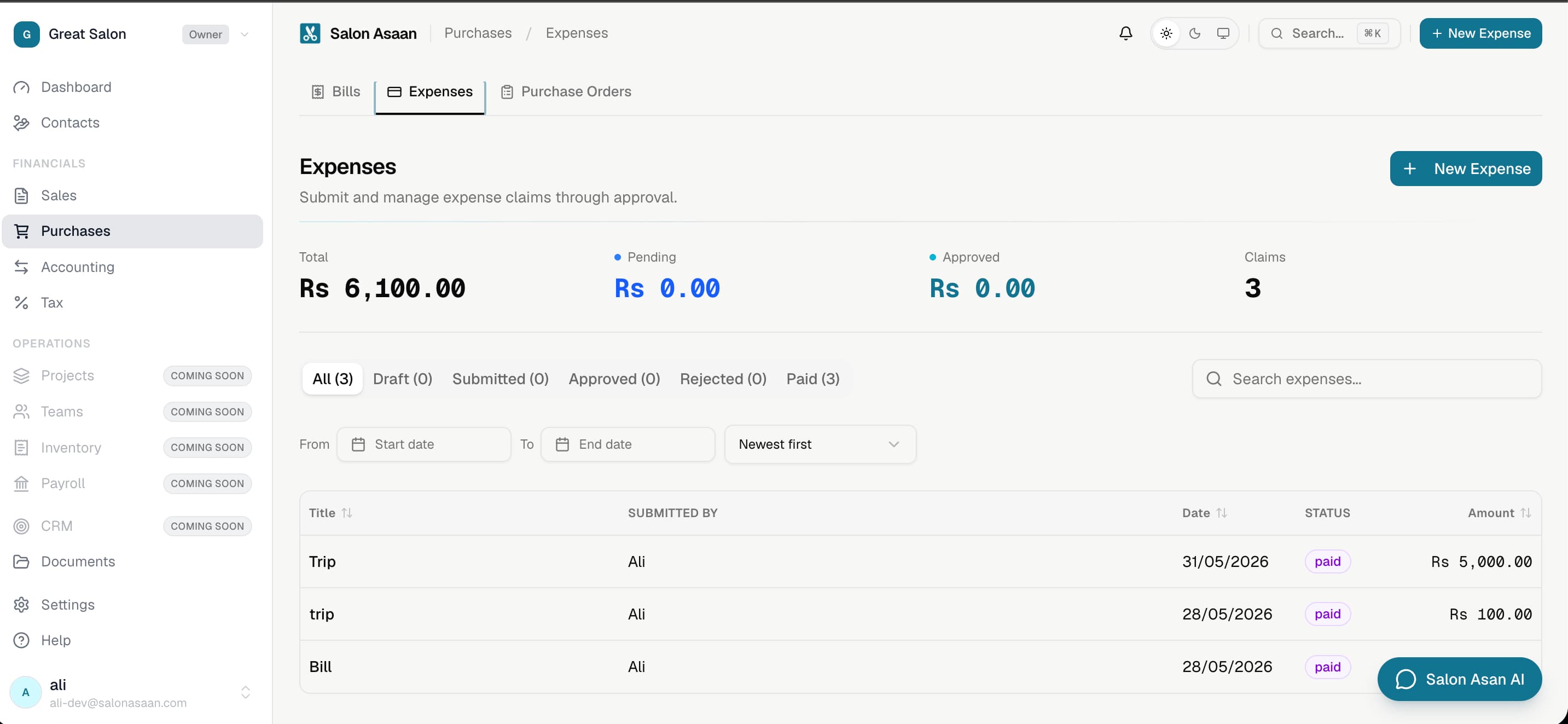Viewport: 1568px width, 724px height.
Task: Filter by Rejected (0)
Action: pyautogui.click(x=723, y=379)
